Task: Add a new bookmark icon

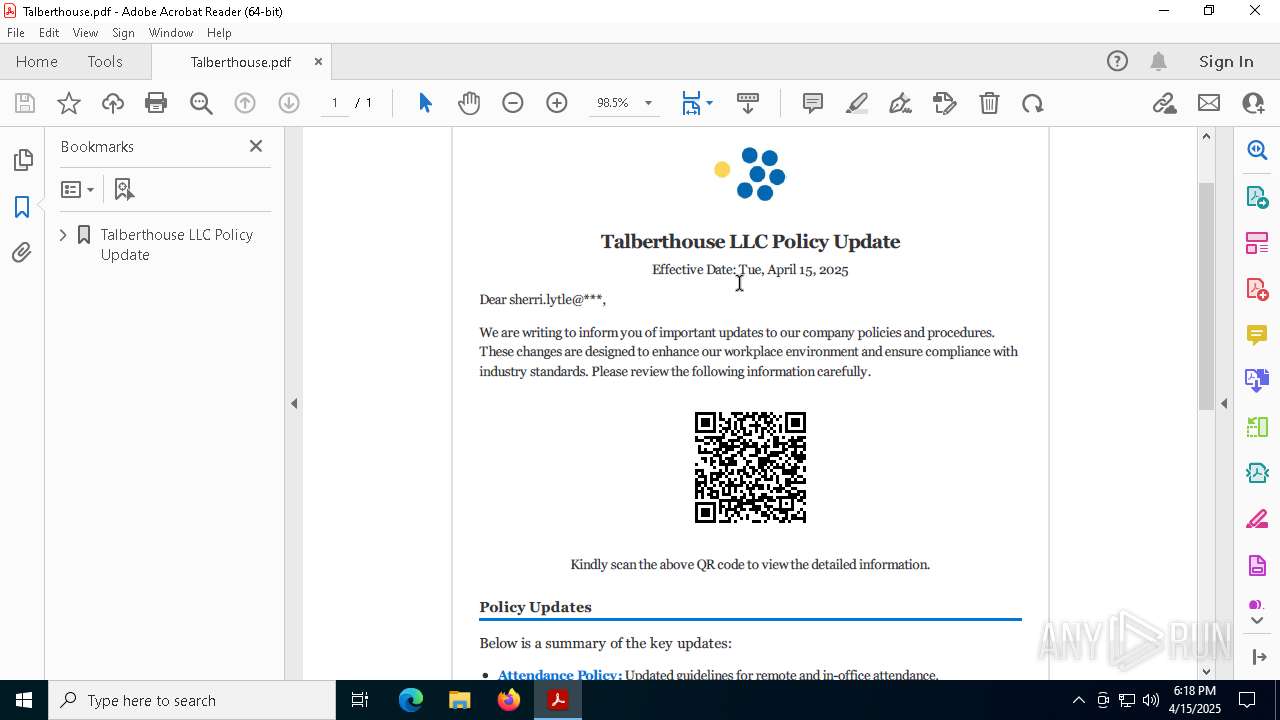Action: (x=124, y=189)
